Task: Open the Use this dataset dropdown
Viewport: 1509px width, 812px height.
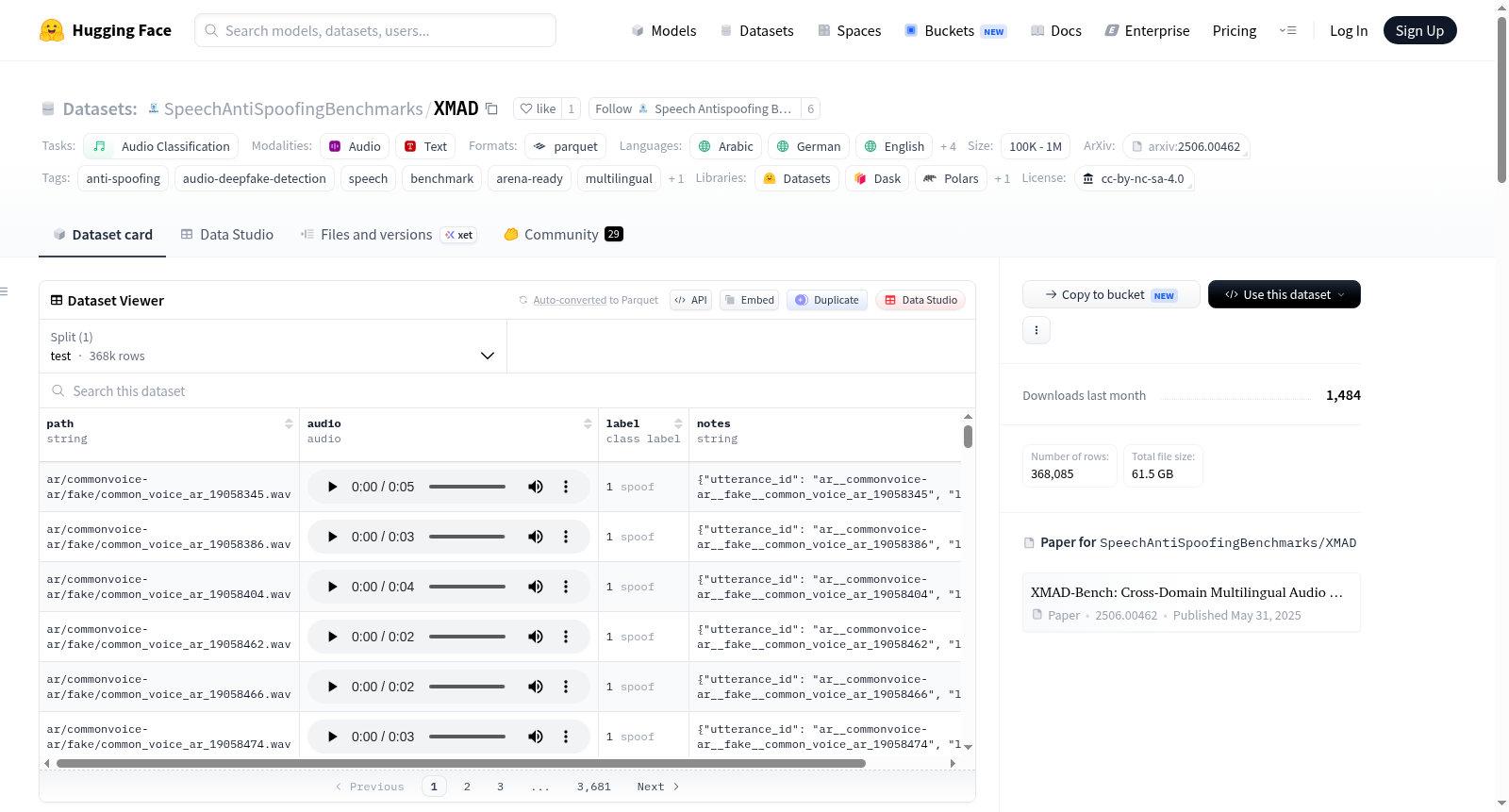Action: point(1284,294)
